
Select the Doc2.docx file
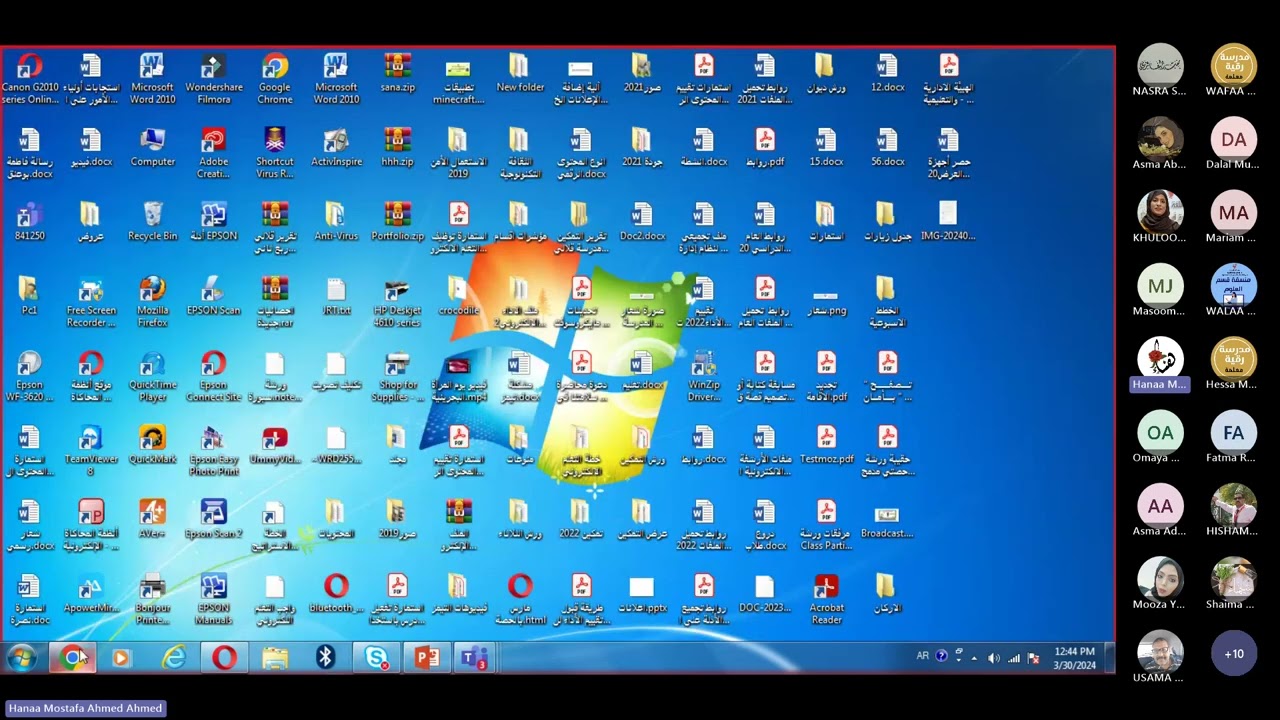642,221
